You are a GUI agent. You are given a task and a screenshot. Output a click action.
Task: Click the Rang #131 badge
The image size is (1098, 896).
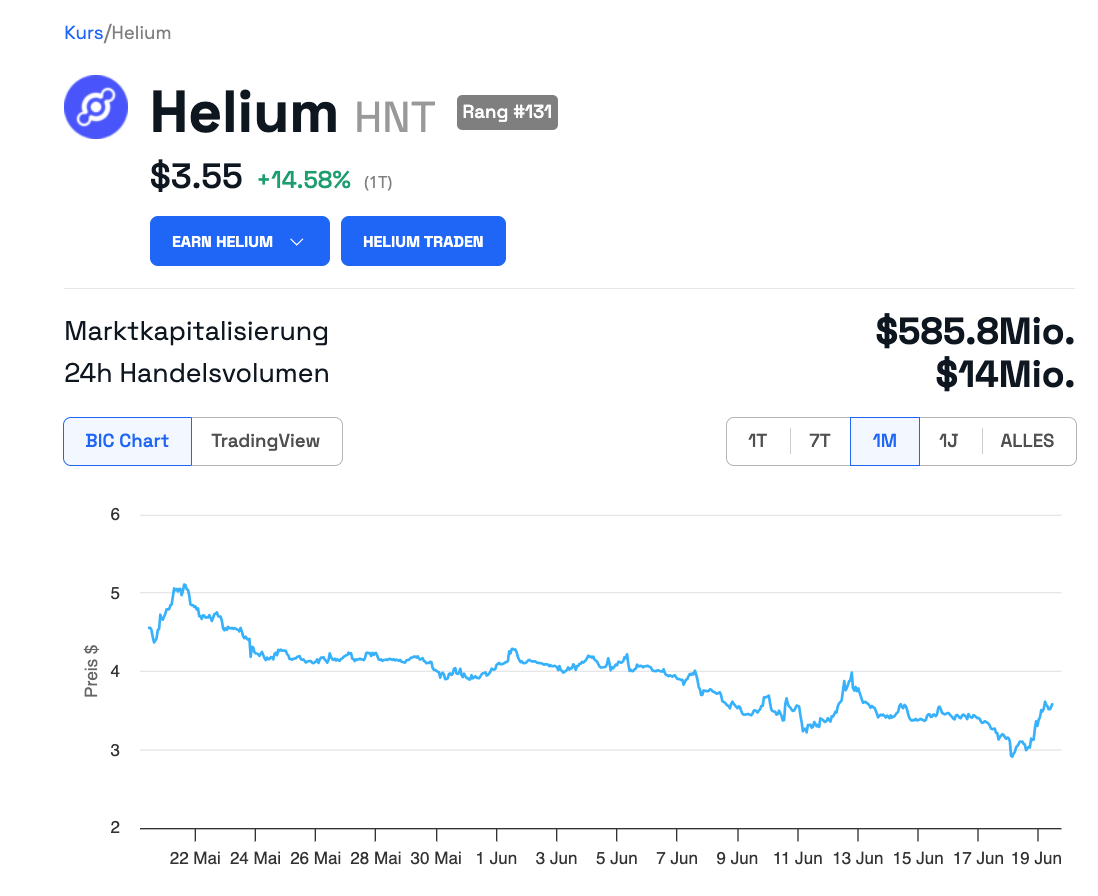(507, 112)
